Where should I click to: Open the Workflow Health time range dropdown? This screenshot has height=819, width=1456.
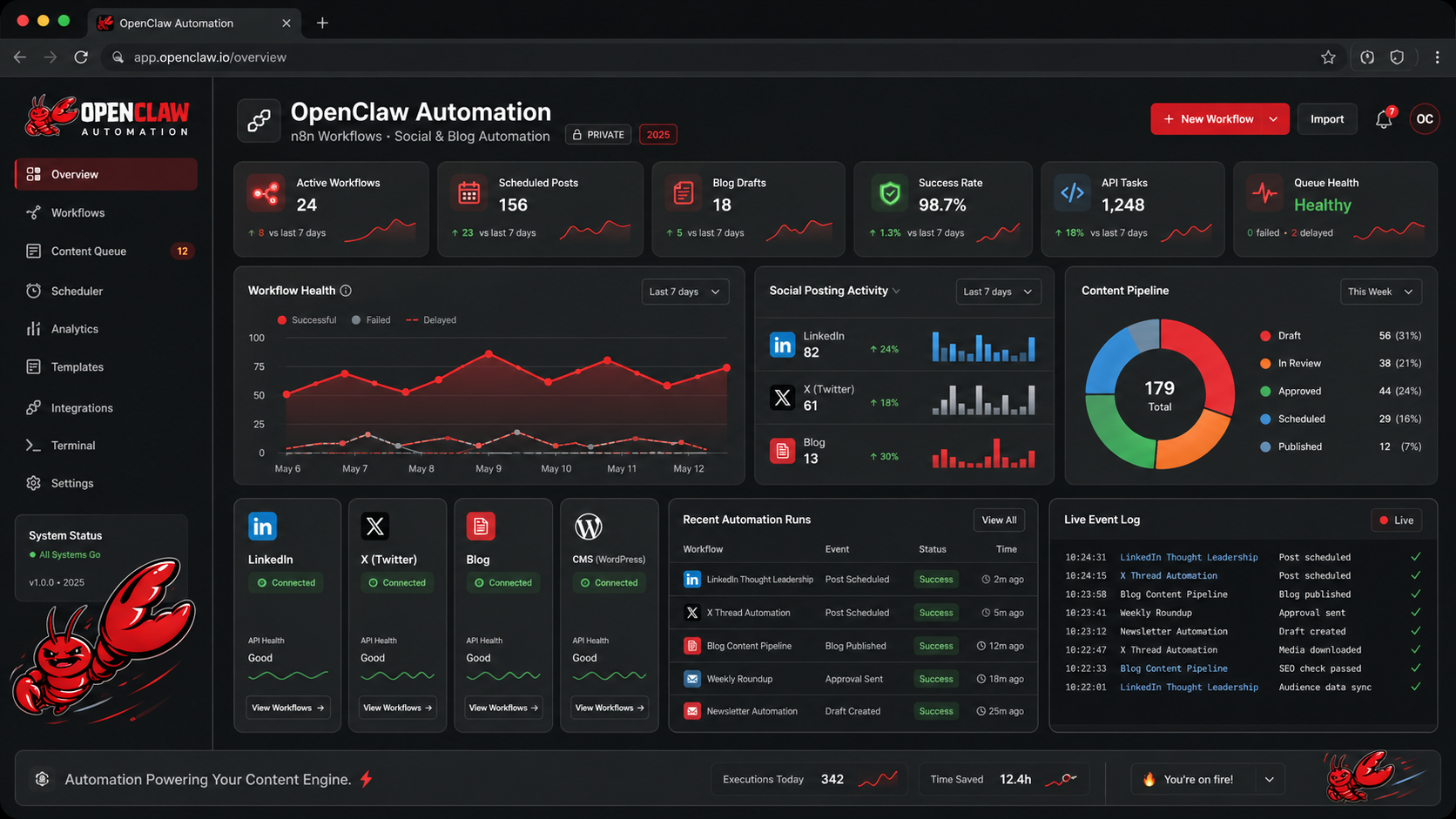tap(684, 291)
